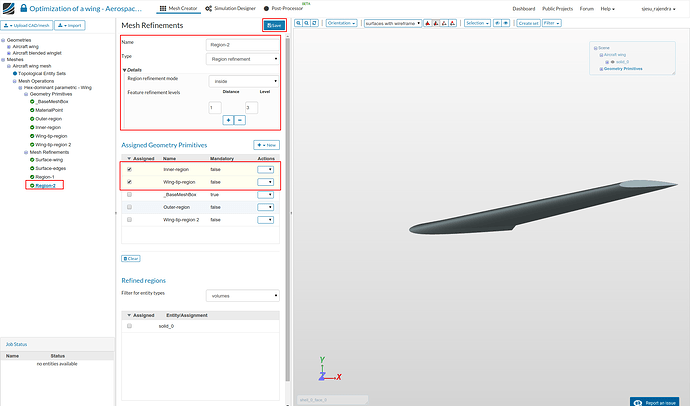Switch to the Simulation Designer tab
The image size is (690, 406).
[231, 8]
